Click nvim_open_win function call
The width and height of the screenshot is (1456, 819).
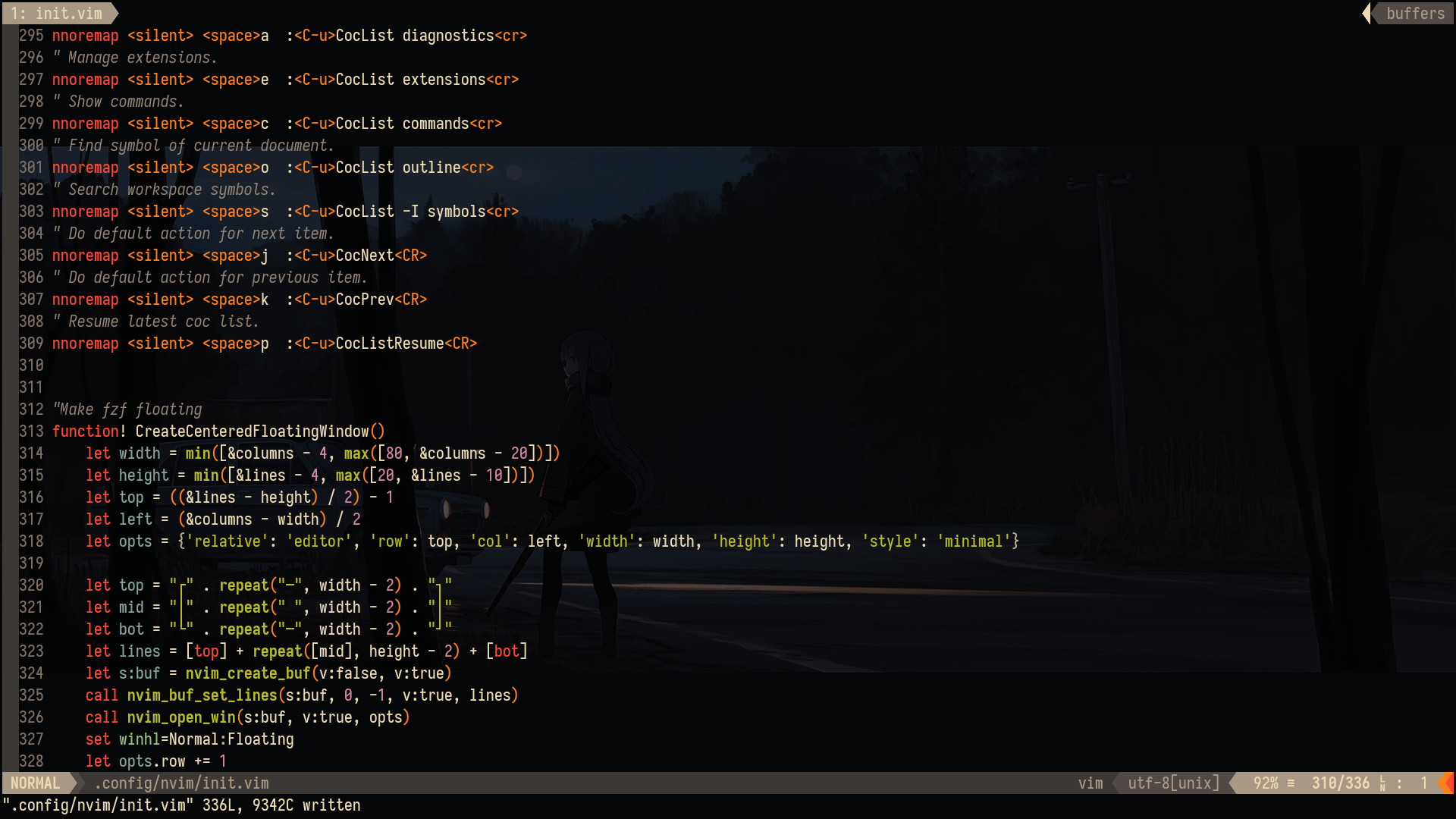[x=181, y=717]
